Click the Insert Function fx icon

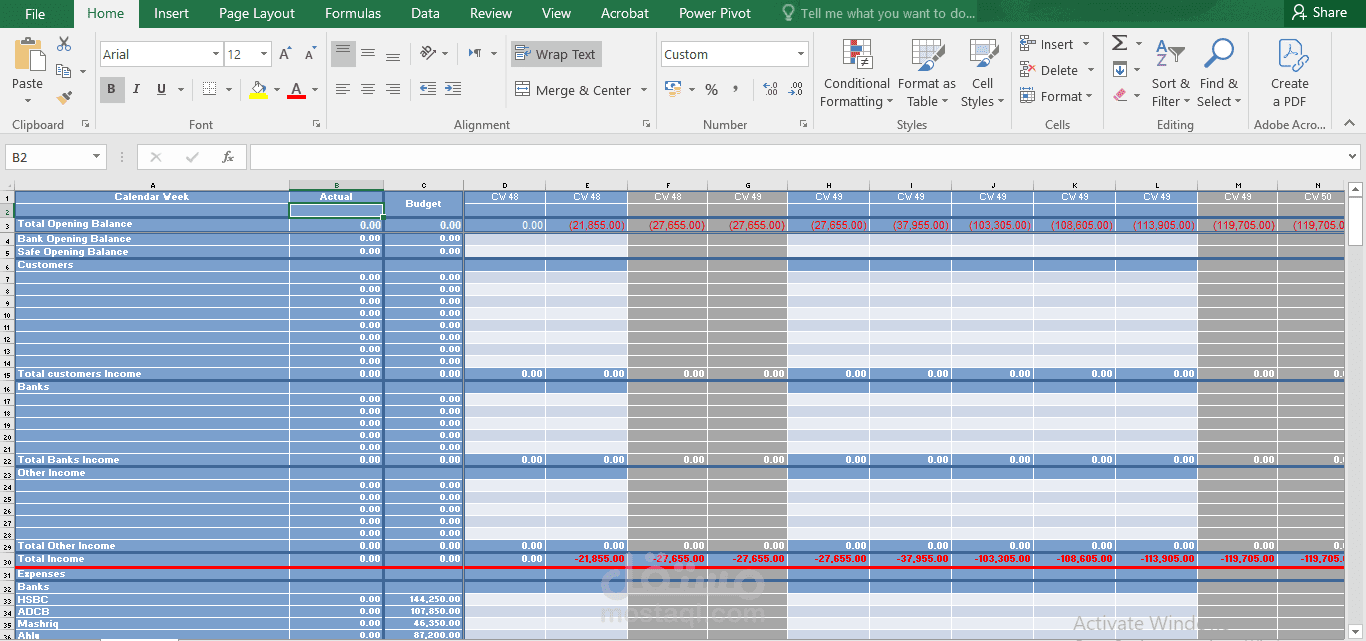228,157
